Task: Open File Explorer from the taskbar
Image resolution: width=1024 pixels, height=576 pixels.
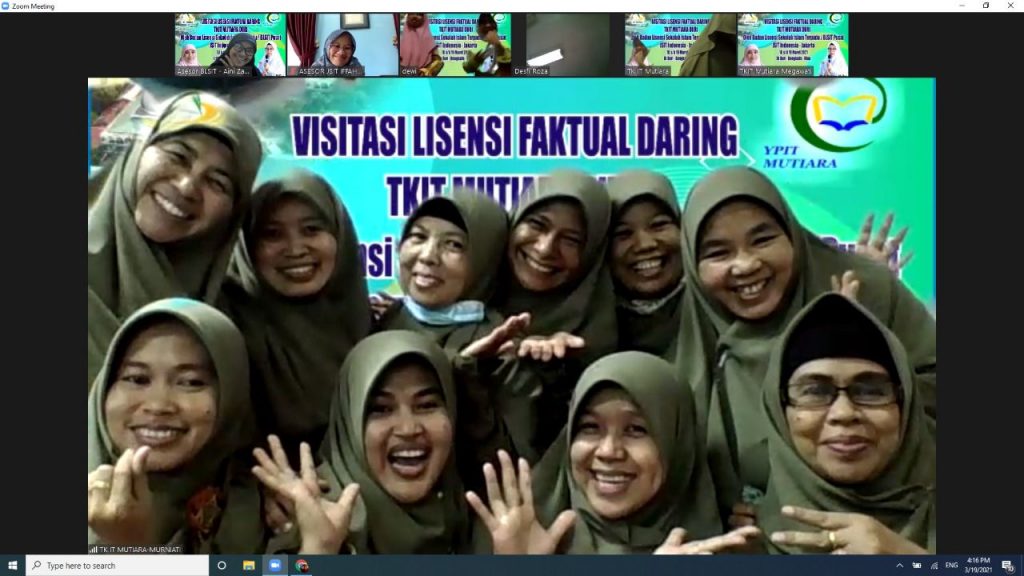Action: click(249, 565)
